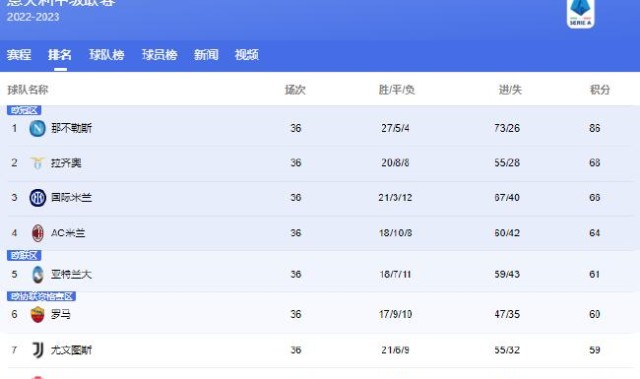Switch to 球员榜 tab

click(159, 55)
